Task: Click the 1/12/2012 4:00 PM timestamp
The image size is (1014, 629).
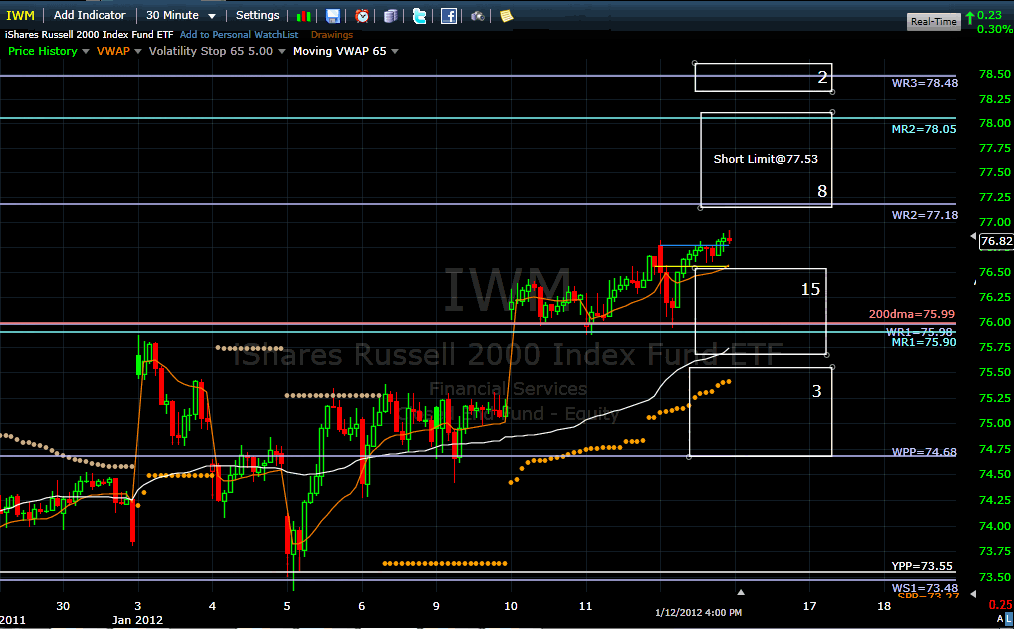Action: click(x=698, y=612)
